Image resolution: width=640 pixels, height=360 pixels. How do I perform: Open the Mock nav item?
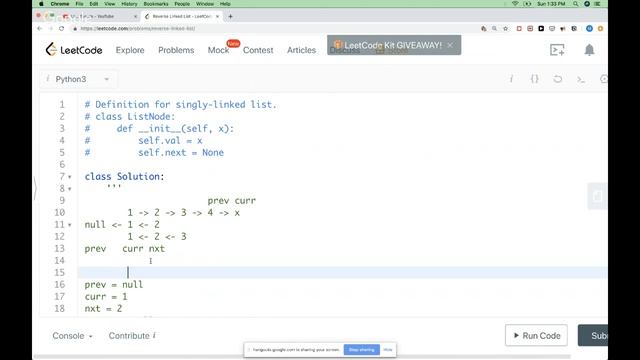coord(218,50)
